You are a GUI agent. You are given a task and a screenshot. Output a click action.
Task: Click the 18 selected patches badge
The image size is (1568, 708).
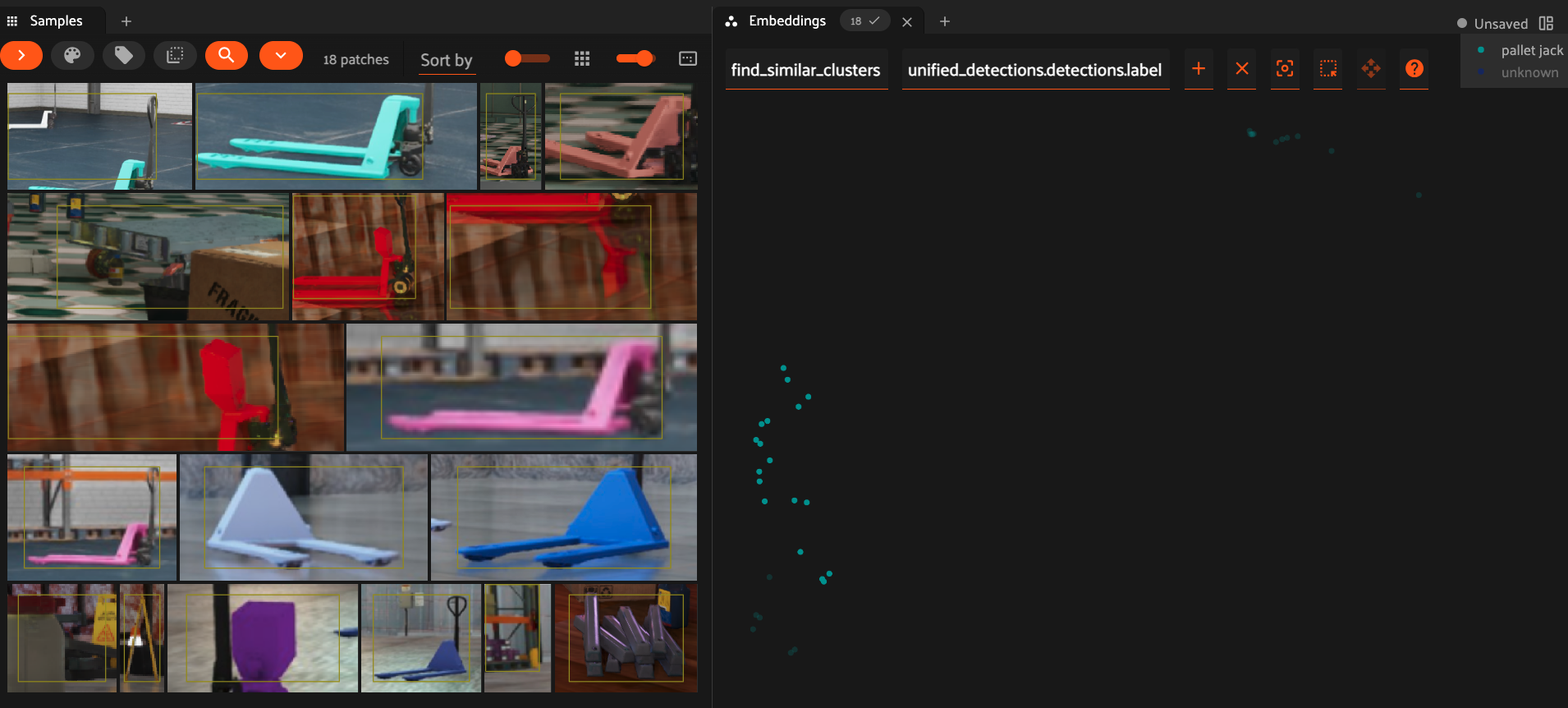pos(864,21)
